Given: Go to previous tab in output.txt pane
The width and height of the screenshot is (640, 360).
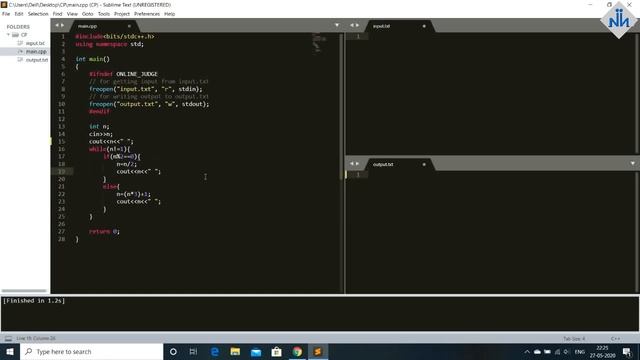Looking at the screenshot, I should [352, 164].
